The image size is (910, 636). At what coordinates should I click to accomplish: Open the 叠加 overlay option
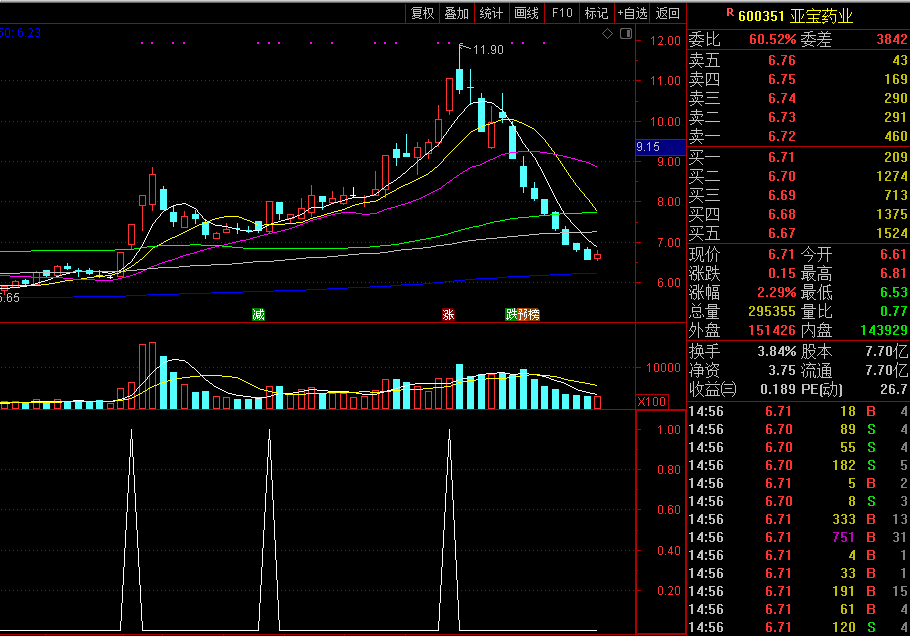tap(456, 13)
